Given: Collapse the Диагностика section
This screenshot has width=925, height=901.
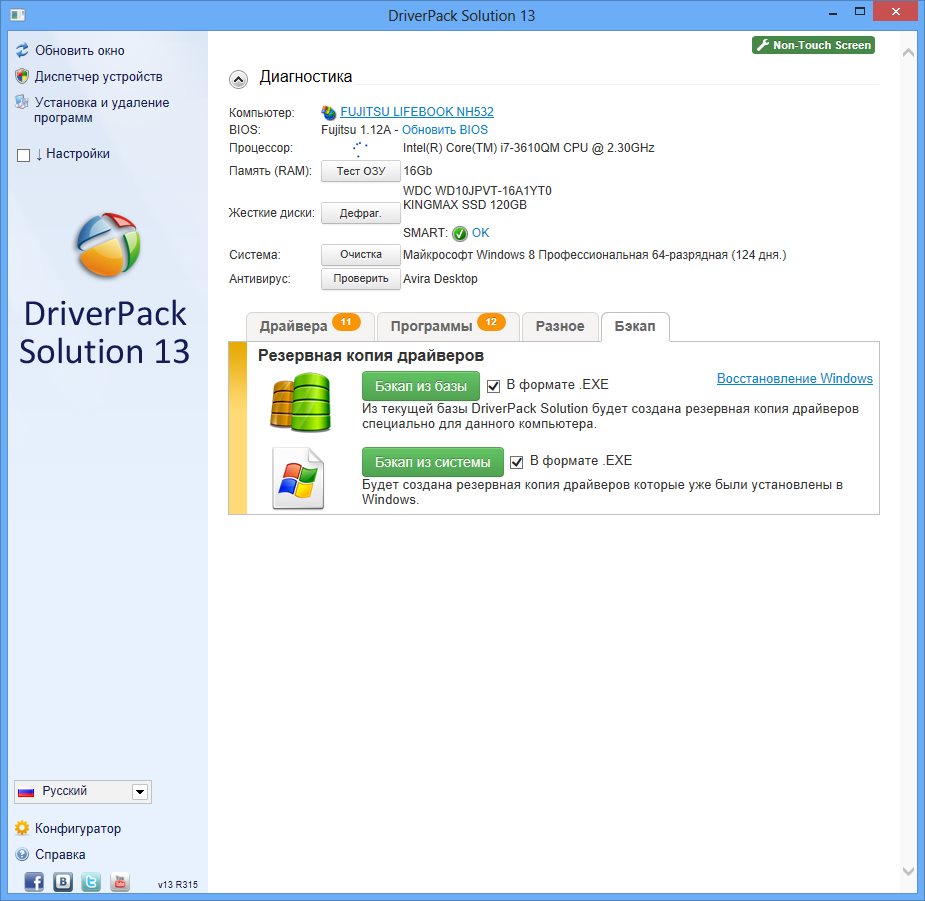Looking at the screenshot, I should 239,78.
